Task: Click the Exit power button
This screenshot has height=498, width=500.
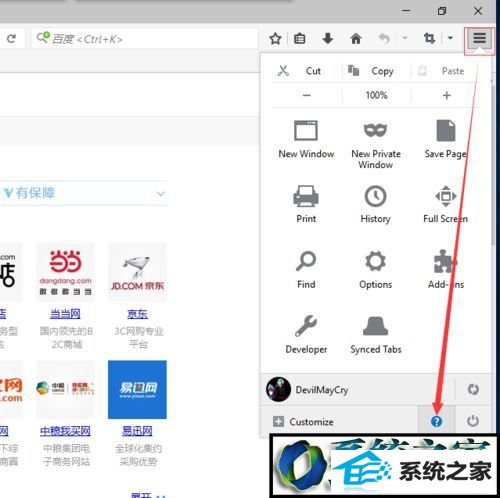Action: [473, 421]
